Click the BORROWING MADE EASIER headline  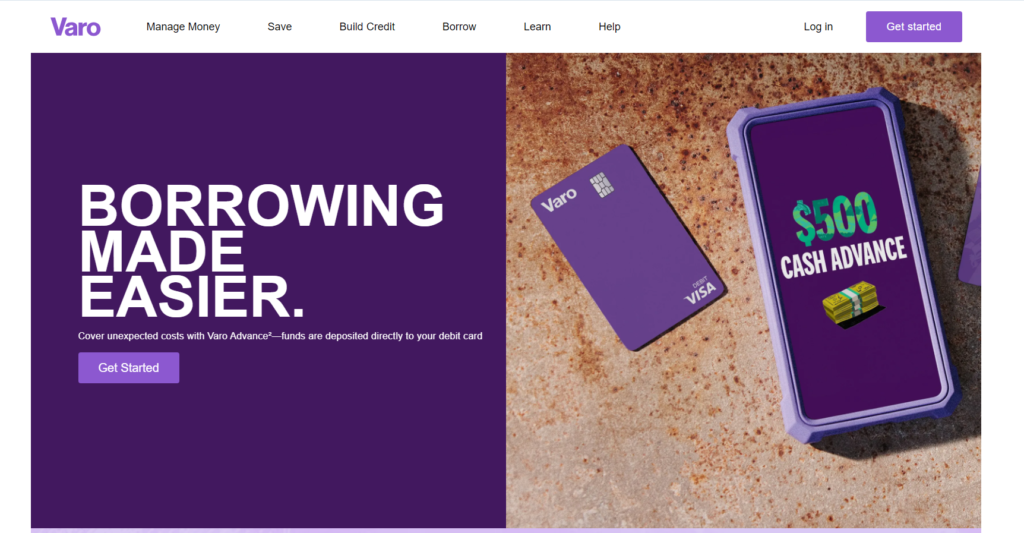pos(261,251)
